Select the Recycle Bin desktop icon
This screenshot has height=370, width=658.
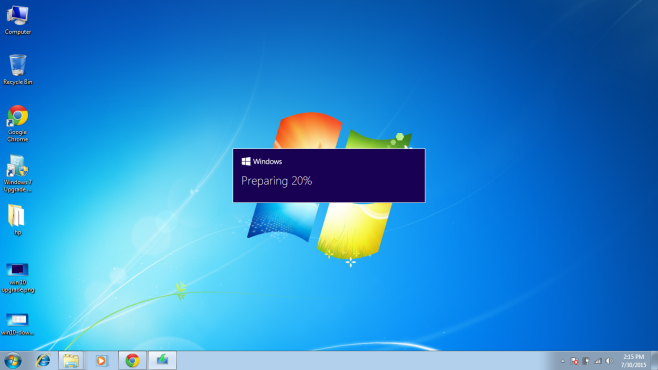tap(18, 70)
